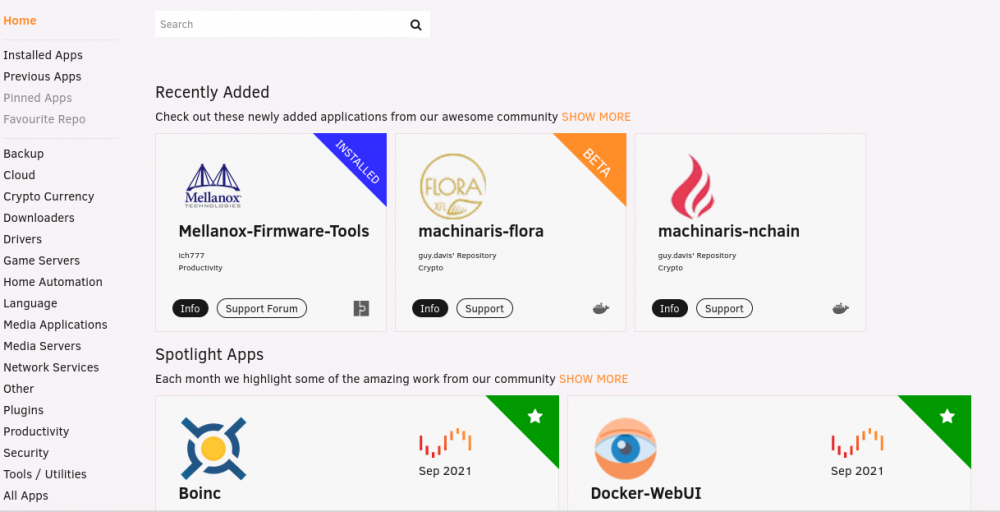Click the Boinc app title
Viewport: 1000px width, 512px height.
coord(200,493)
